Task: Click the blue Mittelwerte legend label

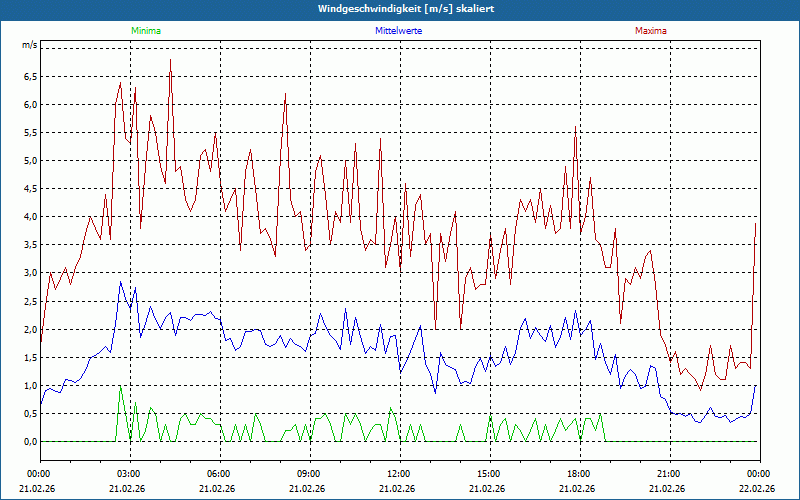Action: 398,31
